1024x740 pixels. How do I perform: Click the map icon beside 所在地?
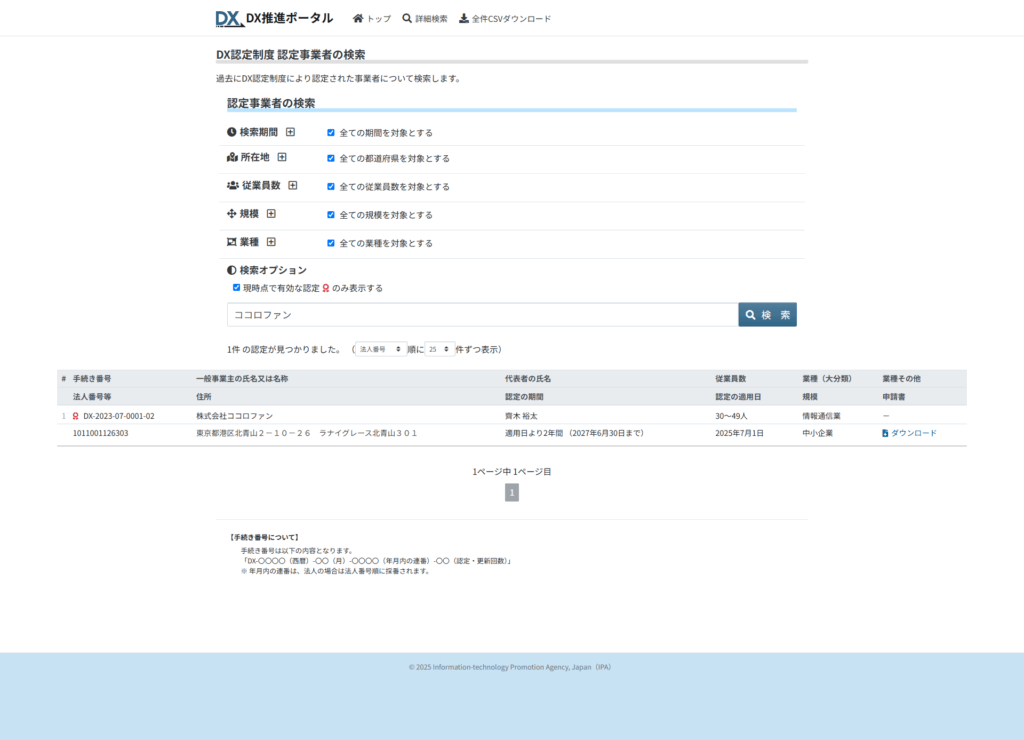point(232,157)
